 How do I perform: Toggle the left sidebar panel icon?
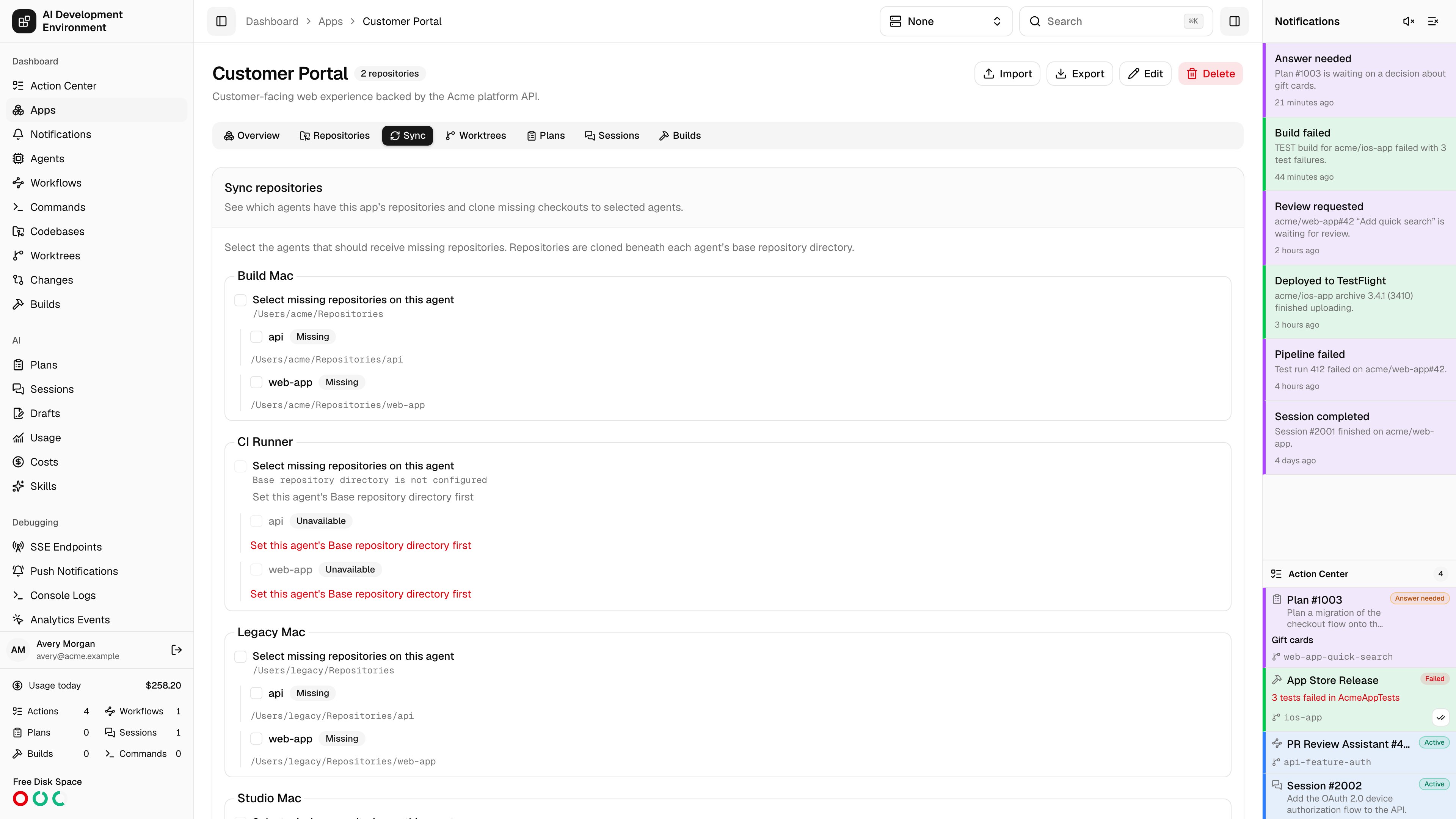221,21
